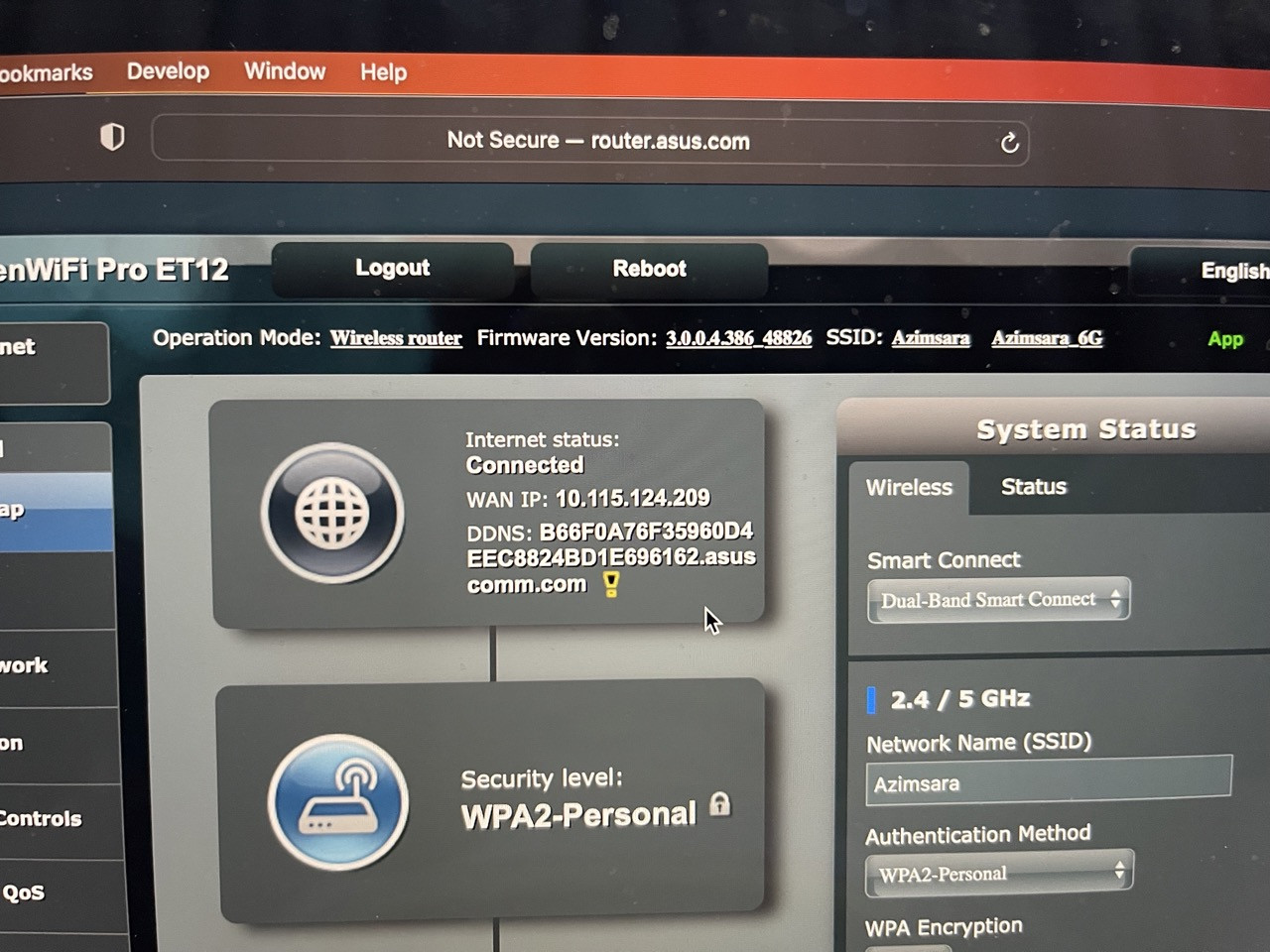Switch to the Status tab

click(x=1034, y=486)
